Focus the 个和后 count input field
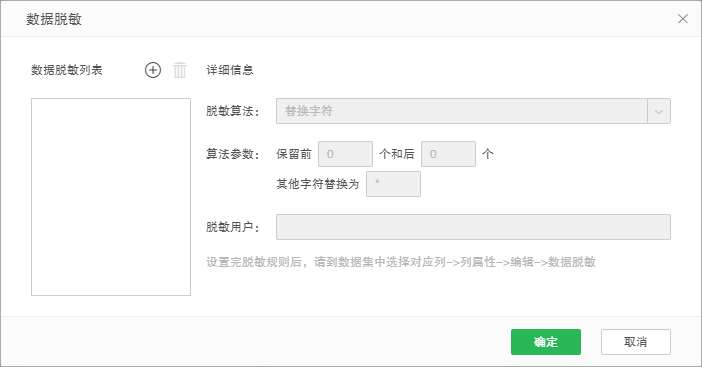This screenshot has width=702, height=367. pos(448,154)
